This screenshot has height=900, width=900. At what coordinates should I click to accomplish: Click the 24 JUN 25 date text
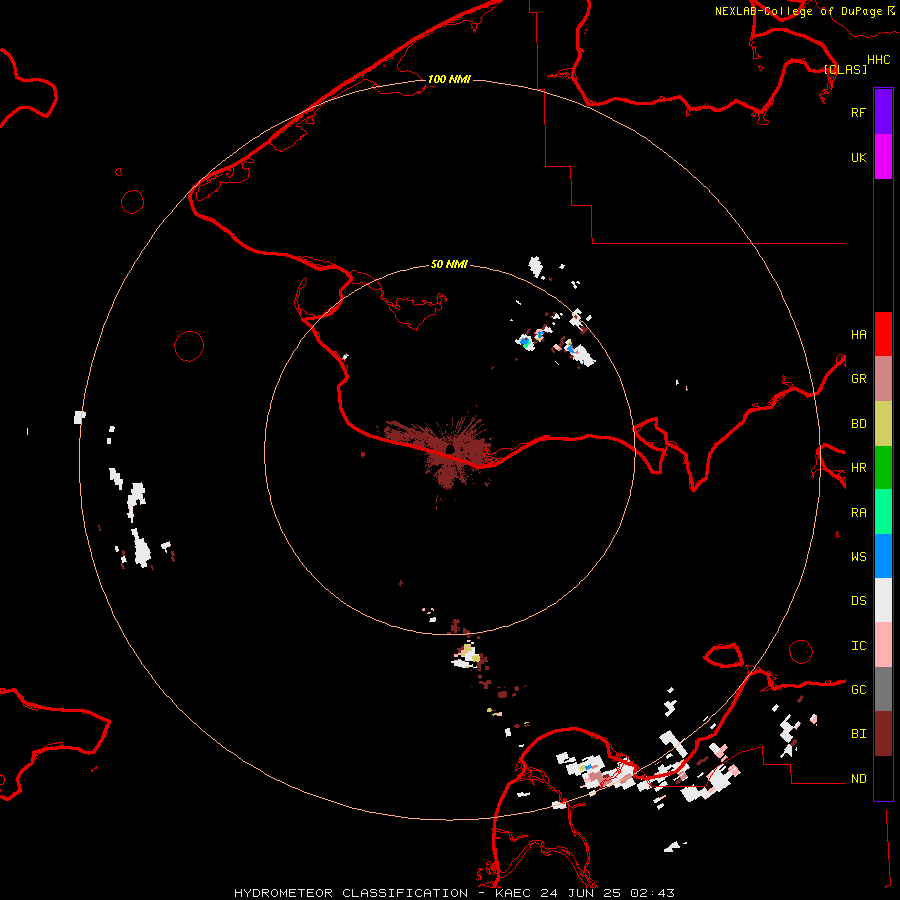coord(580,893)
